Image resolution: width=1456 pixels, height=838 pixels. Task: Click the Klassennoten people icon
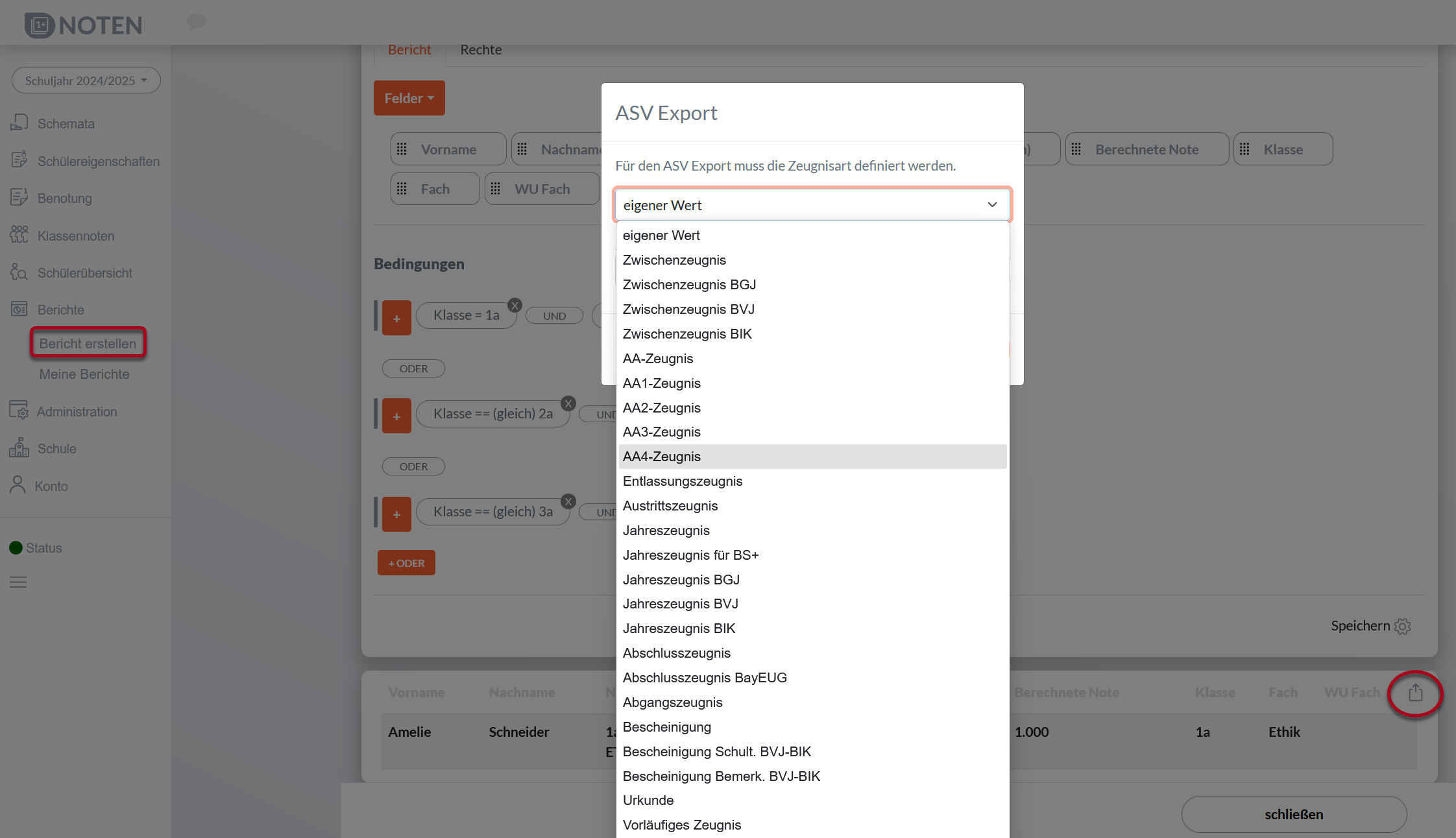pyautogui.click(x=19, y=235)
